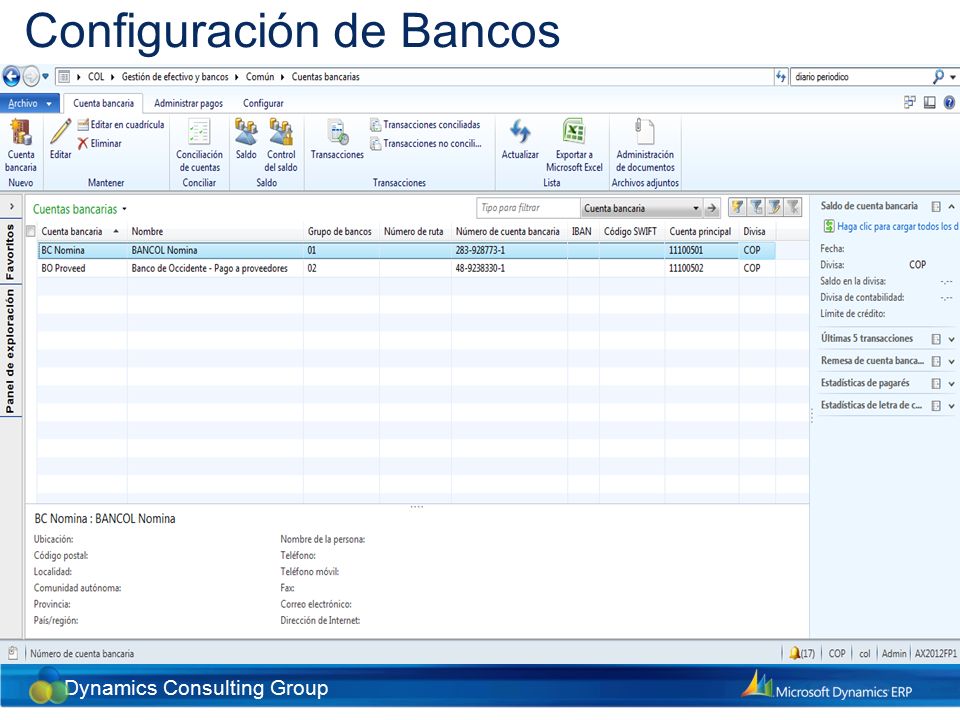Sort by Nombre column header
This screenshot has height=720, width=960.
(214, 231)
